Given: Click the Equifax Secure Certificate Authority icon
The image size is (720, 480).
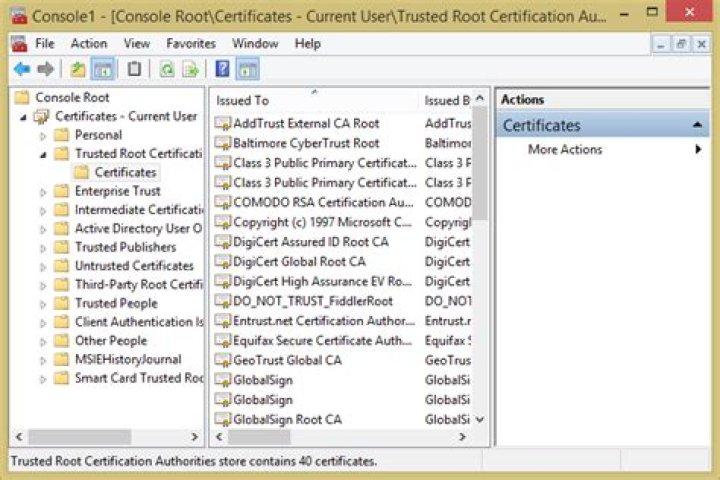Looking at the screenshot, I should click(223, 341).
